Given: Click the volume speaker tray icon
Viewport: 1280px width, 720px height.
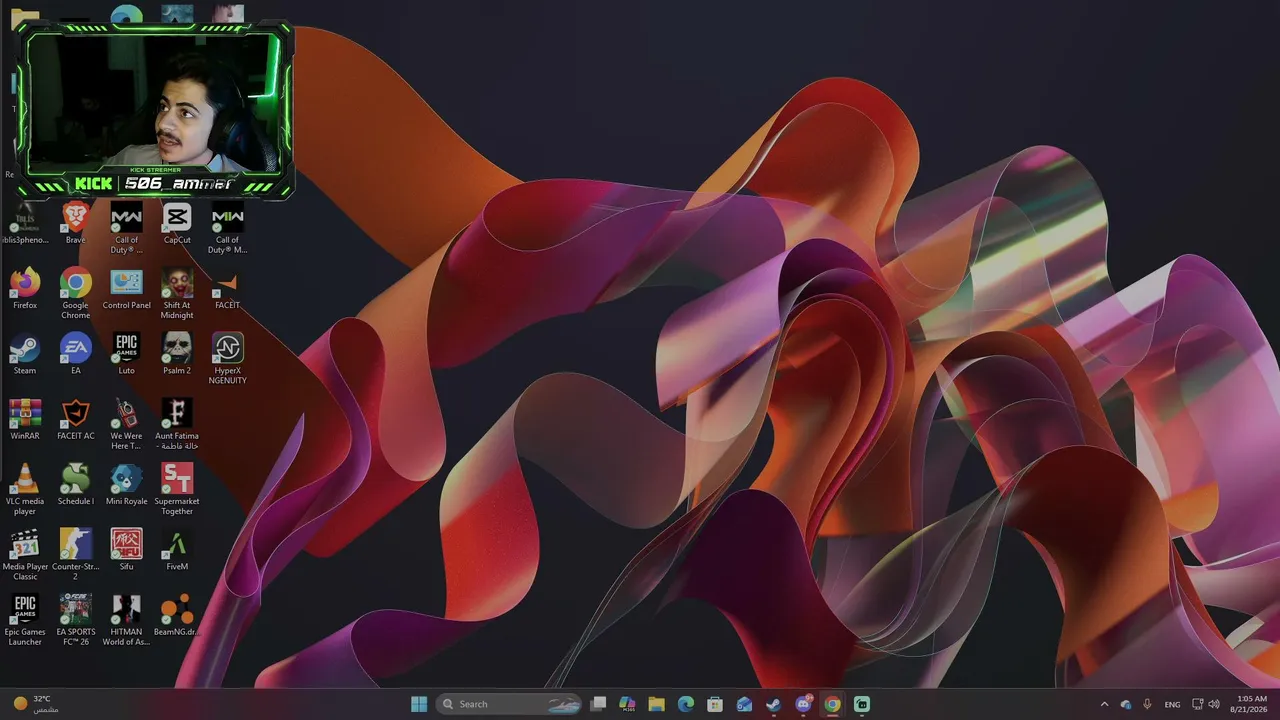Looking at the screenshot, I should (1214, 704).
